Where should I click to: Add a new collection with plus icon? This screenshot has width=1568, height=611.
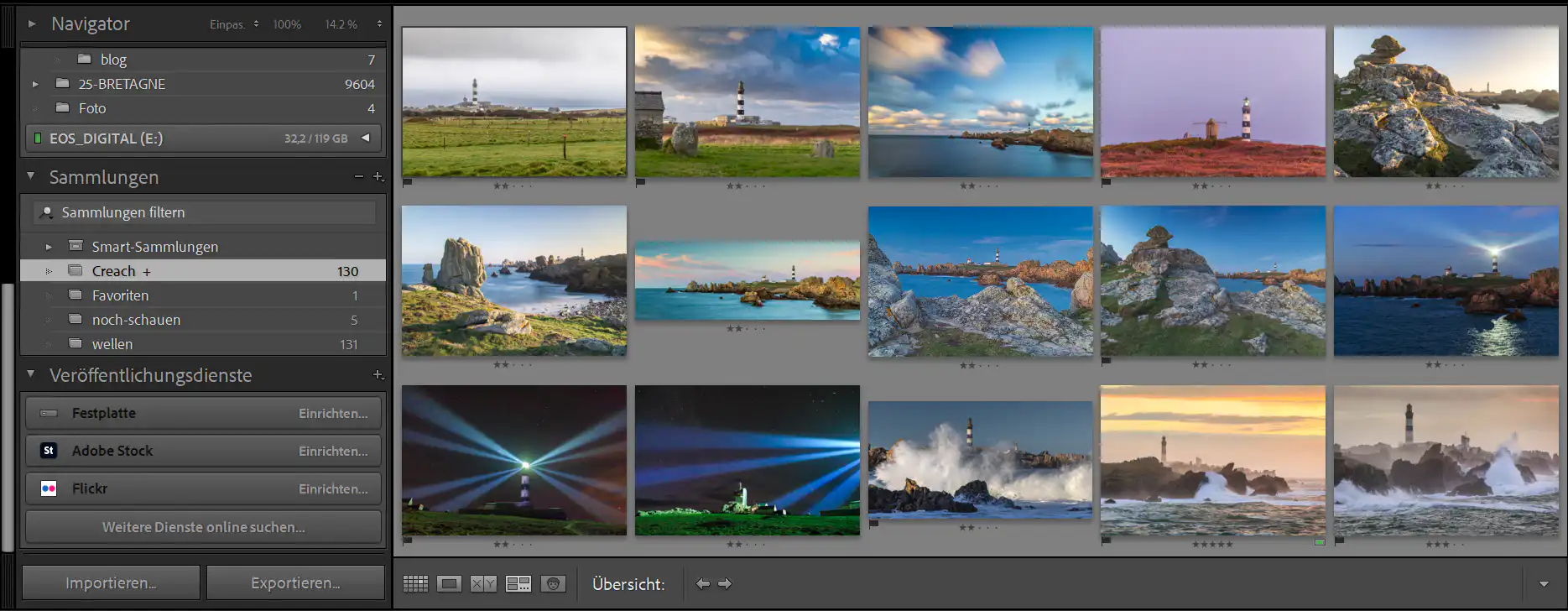pos(378,177)
